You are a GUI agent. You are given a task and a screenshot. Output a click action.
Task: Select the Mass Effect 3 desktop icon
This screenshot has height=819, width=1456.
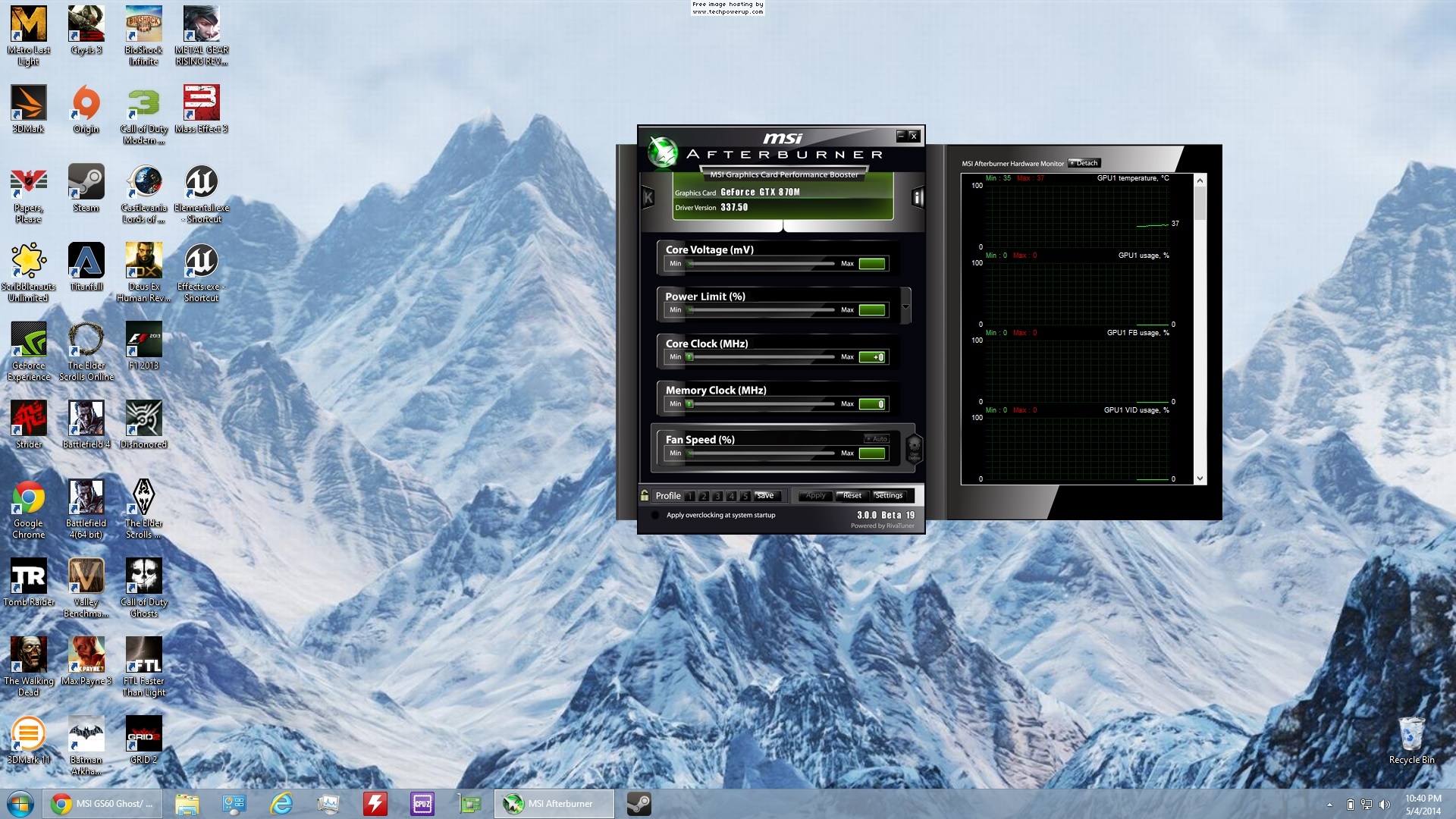[202, 109]
